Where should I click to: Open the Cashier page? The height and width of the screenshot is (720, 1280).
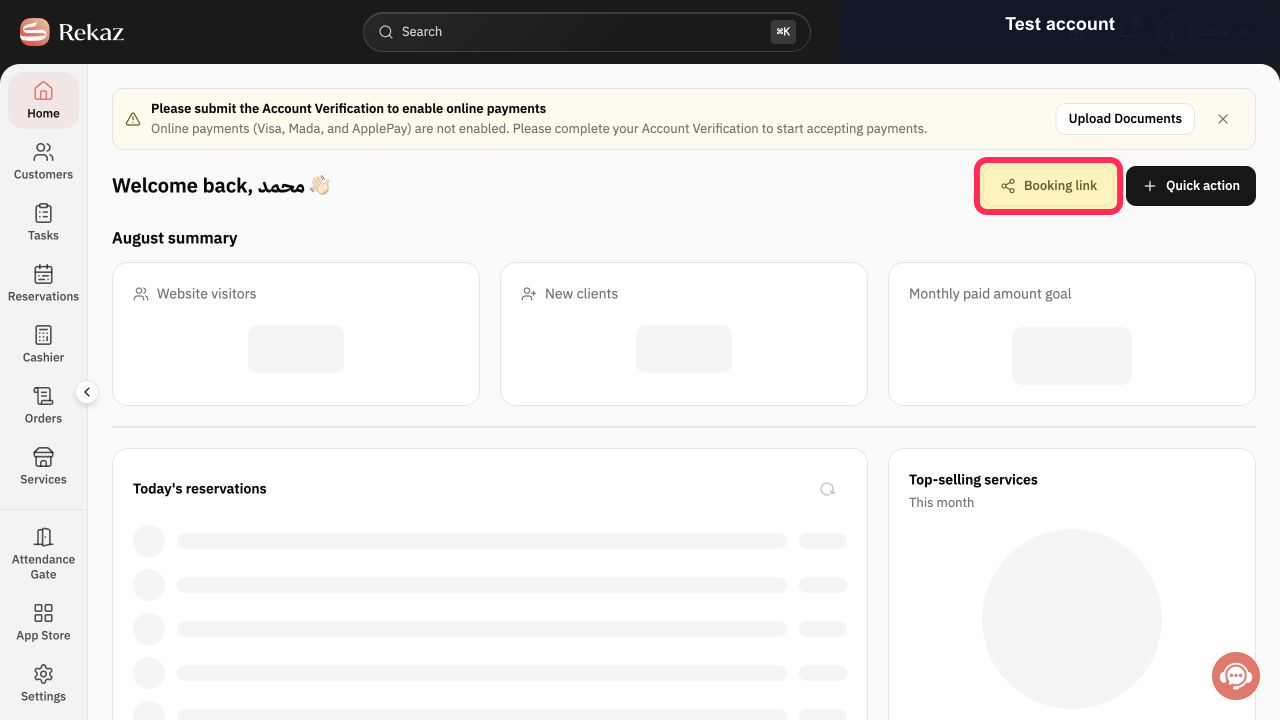43,344
